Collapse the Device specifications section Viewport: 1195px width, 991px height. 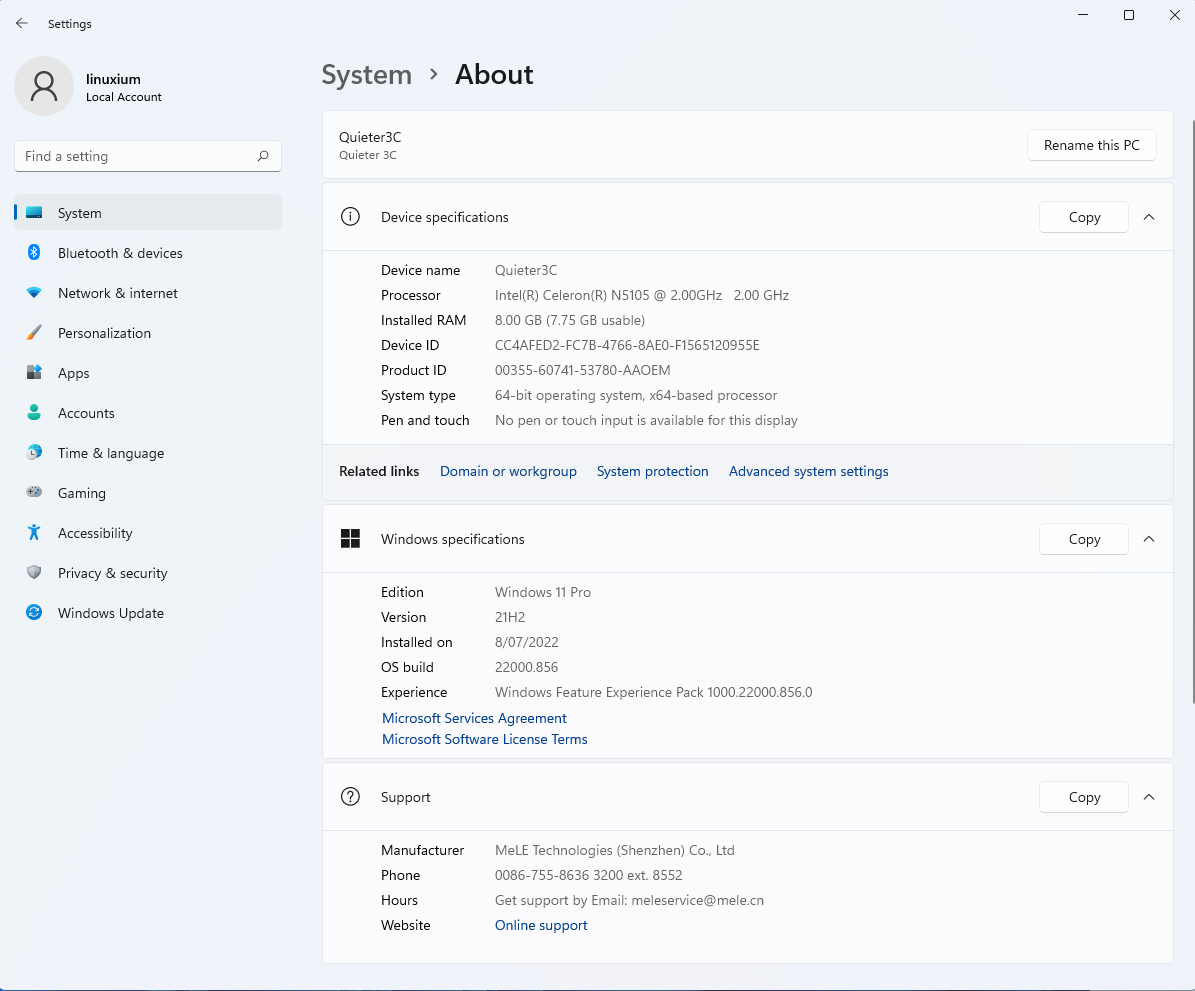click(1149, 217)
